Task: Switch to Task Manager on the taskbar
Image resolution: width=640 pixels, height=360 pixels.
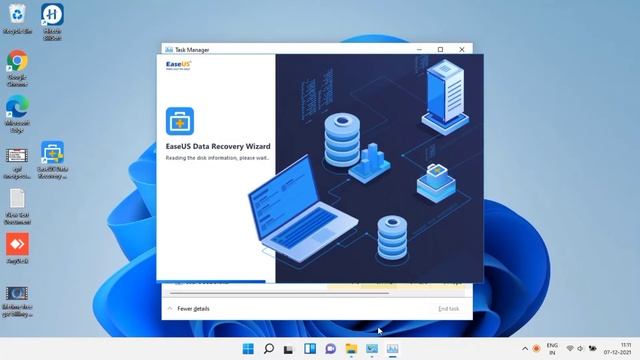Action: [392, 349]
